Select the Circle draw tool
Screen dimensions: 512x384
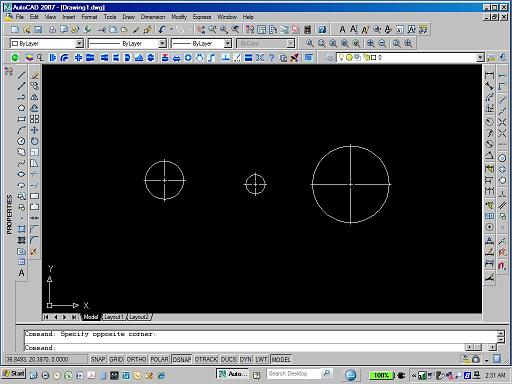coord(21,141)
